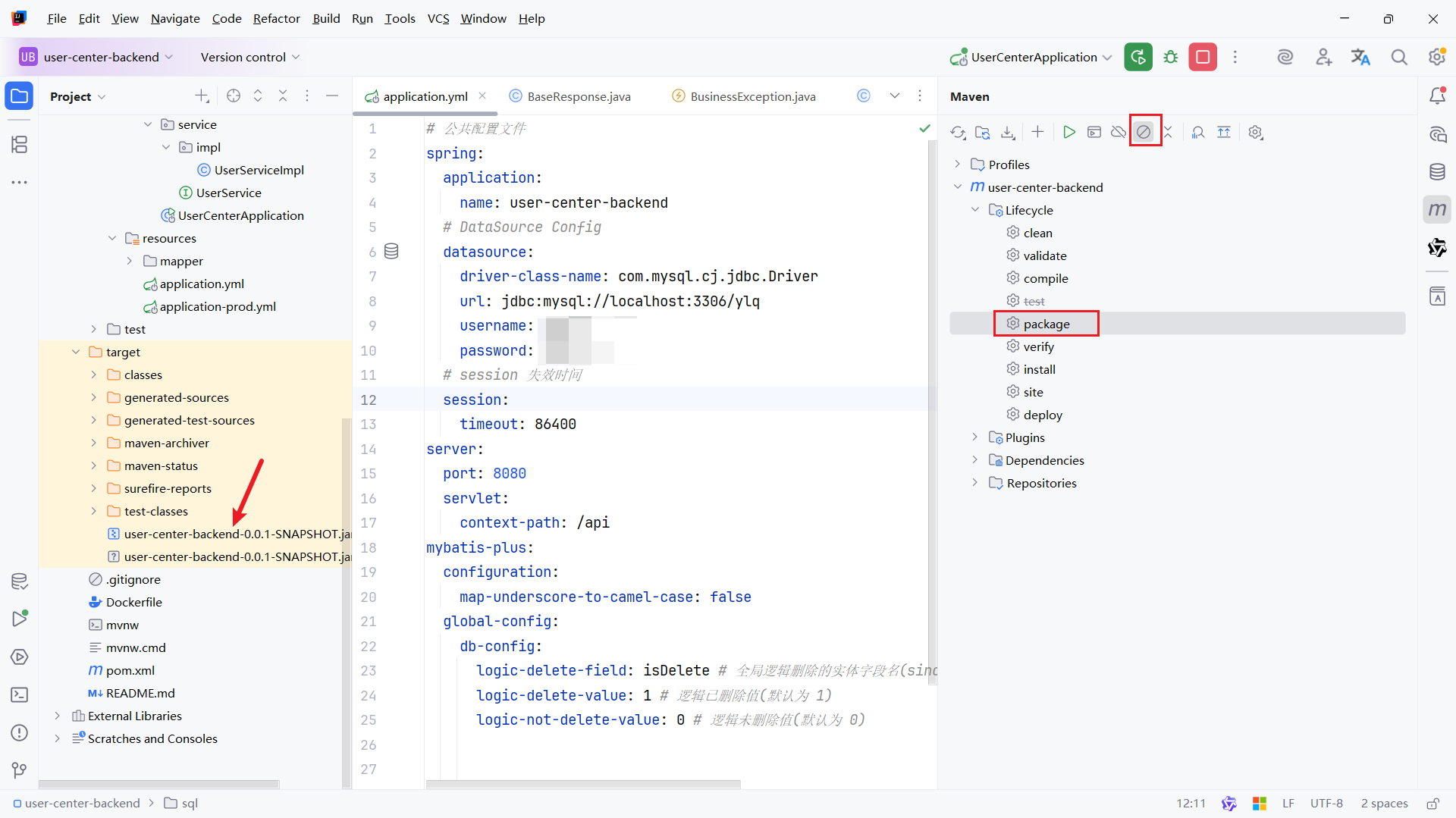Expand Dependencies node in Maven panel
1456x818 pixels.
pos(975,460)
